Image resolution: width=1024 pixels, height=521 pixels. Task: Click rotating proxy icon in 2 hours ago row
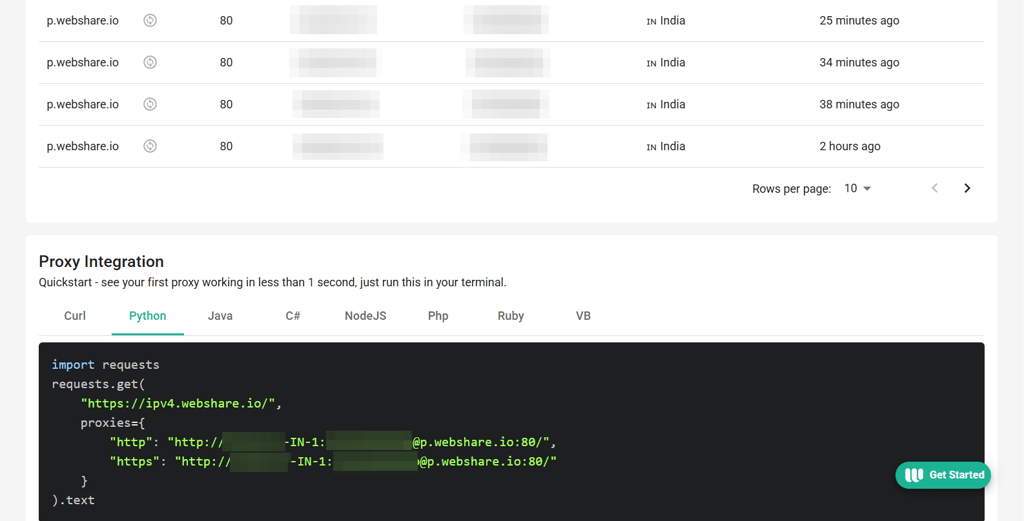point(150,146)
